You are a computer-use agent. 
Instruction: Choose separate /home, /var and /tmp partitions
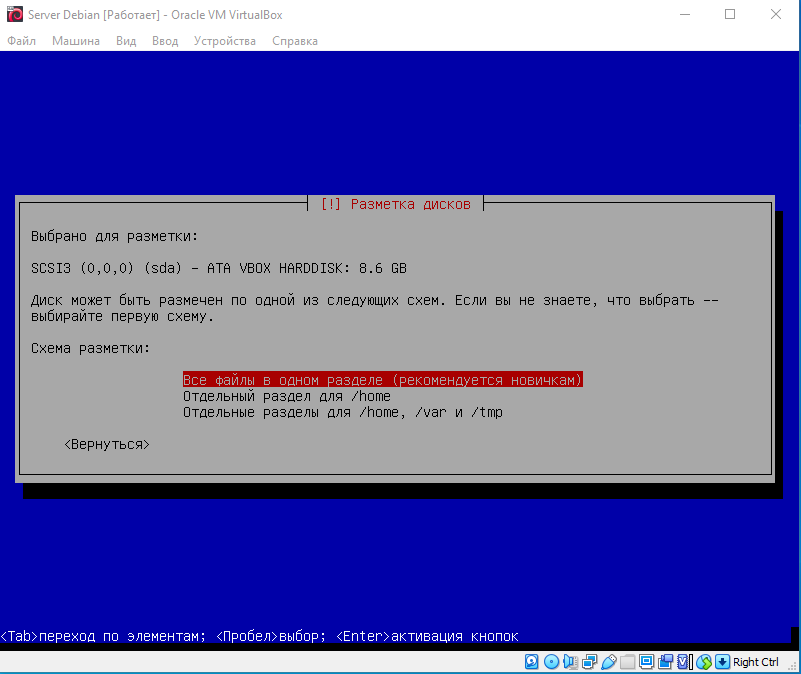point(342,412)
